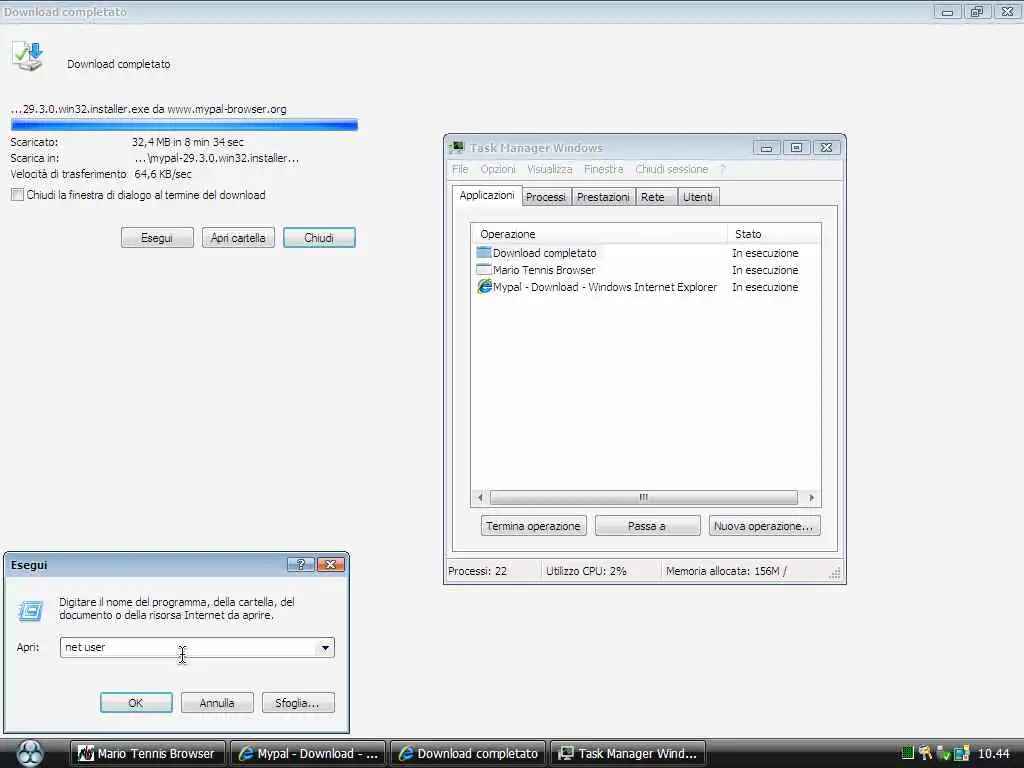Select the Mypal - Download Internet Explorer row
1024x768 pixels.
pyautogui.click(x=645, y=287)
